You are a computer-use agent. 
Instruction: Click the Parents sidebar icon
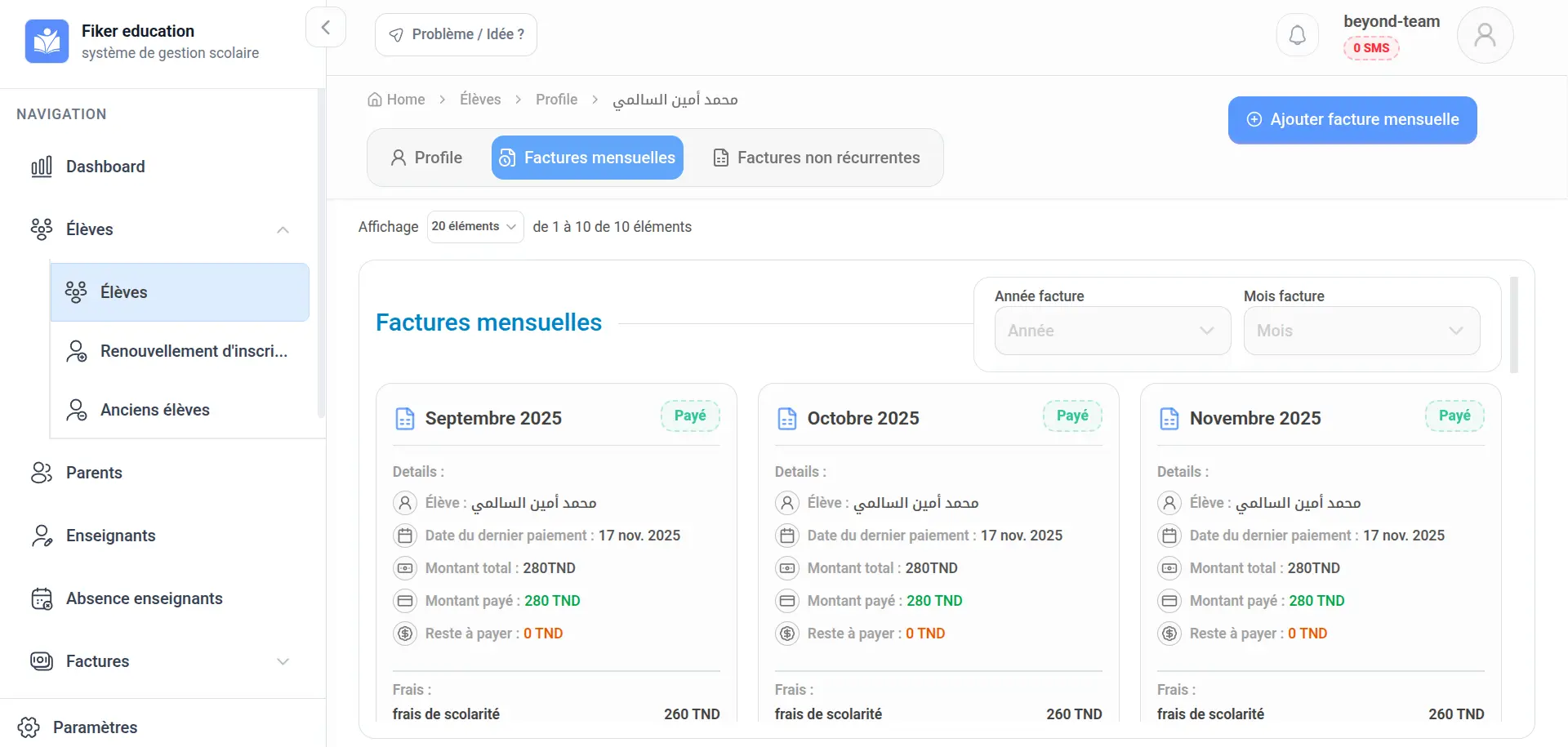tap(42, 473)
